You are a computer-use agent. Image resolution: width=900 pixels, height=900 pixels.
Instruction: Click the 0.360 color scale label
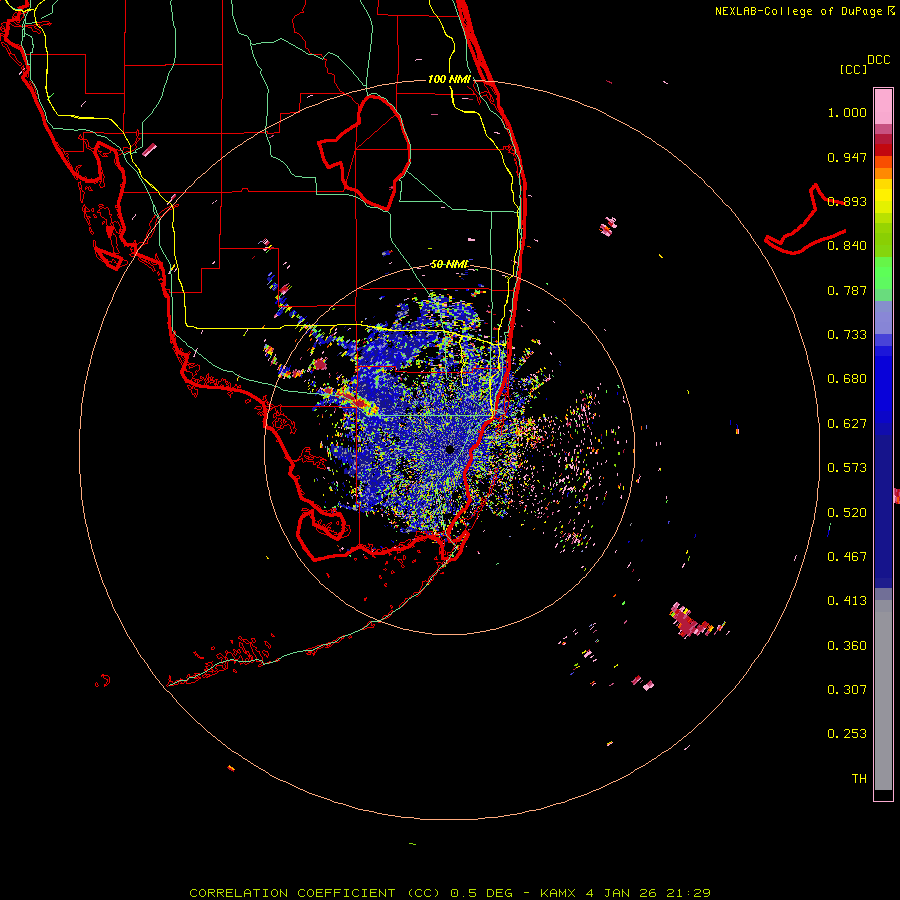point(847,646)
